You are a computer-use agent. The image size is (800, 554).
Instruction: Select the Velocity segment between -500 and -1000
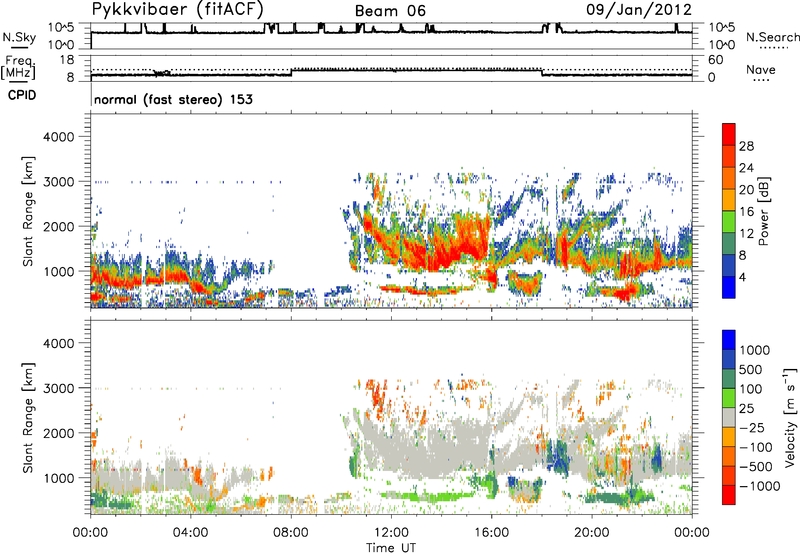point(729,475)
